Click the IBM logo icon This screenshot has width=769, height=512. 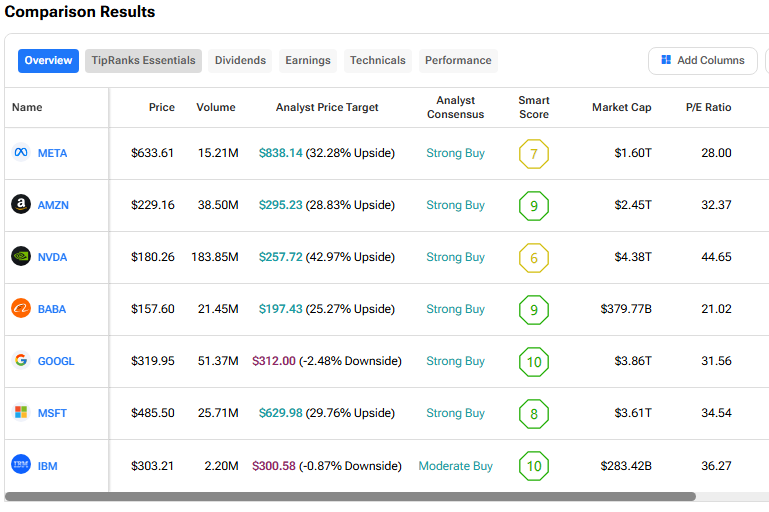(20, 465)
